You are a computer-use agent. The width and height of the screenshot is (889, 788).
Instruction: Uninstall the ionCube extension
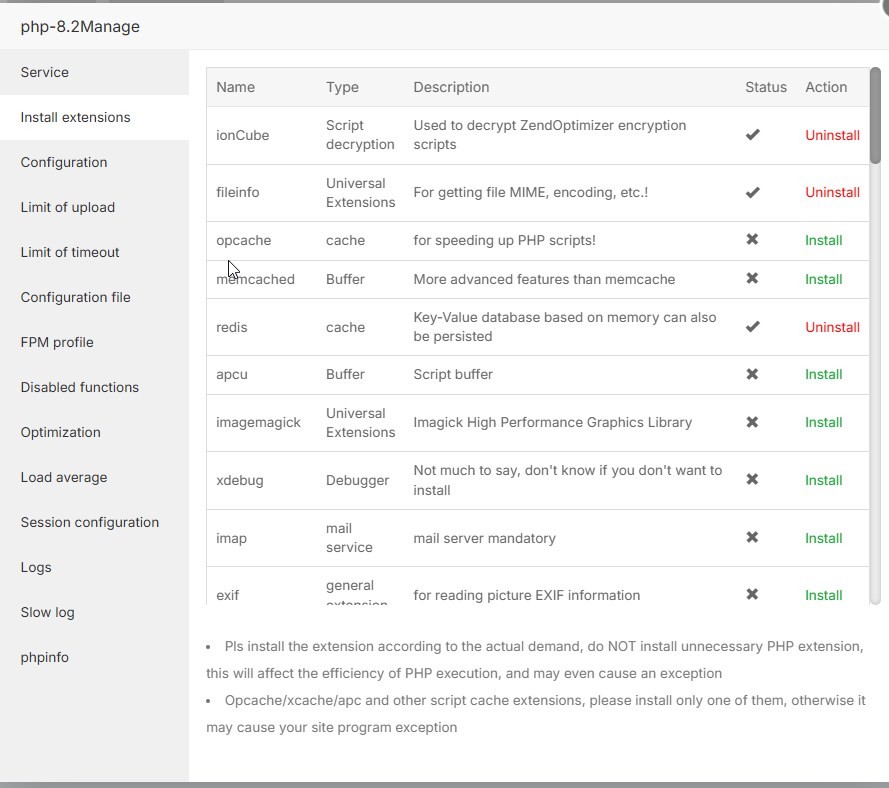pos(832,135)
